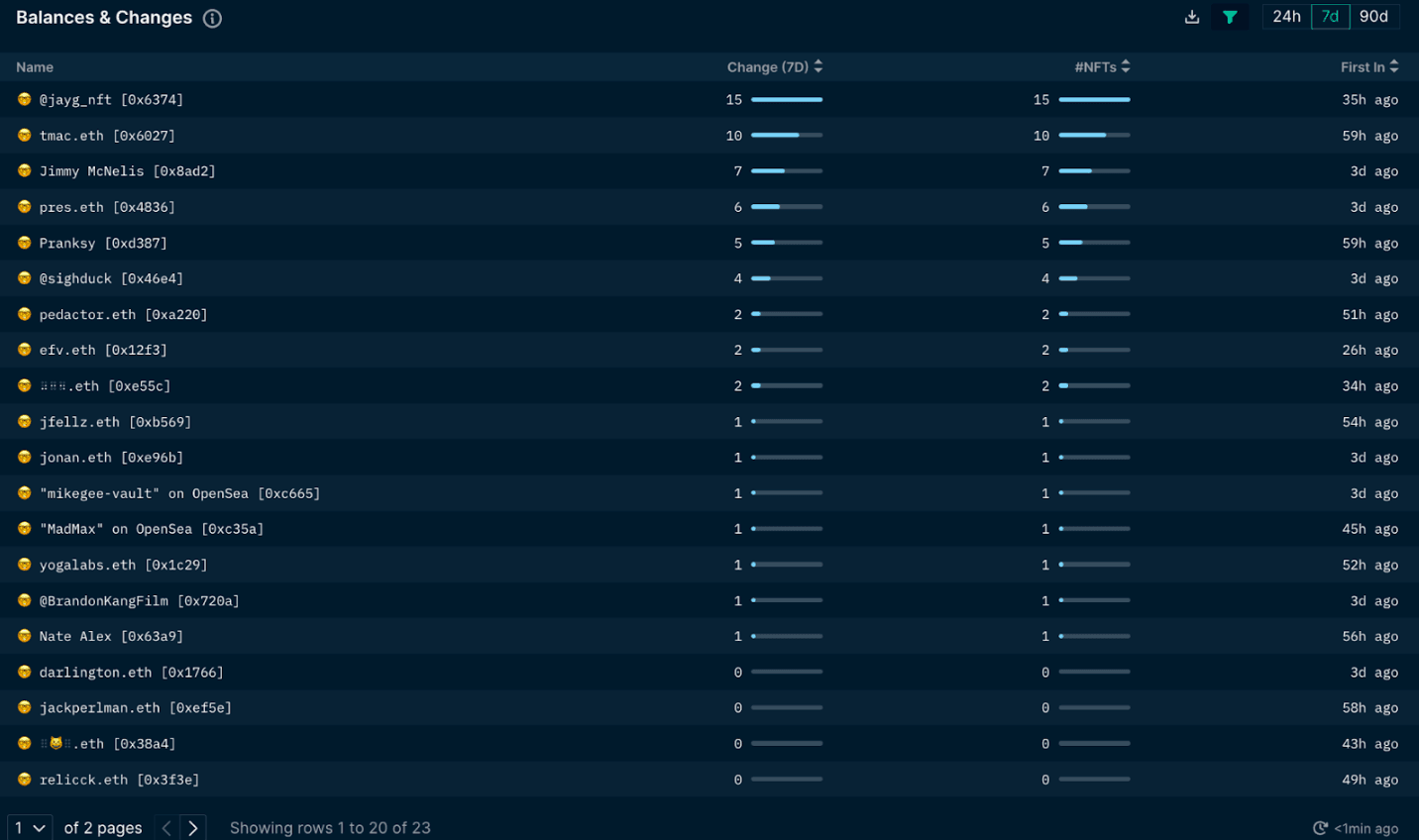This screenshot has height=840, width=1419.
Task: Sort rows by First In column
Action: coord(1368,66)
